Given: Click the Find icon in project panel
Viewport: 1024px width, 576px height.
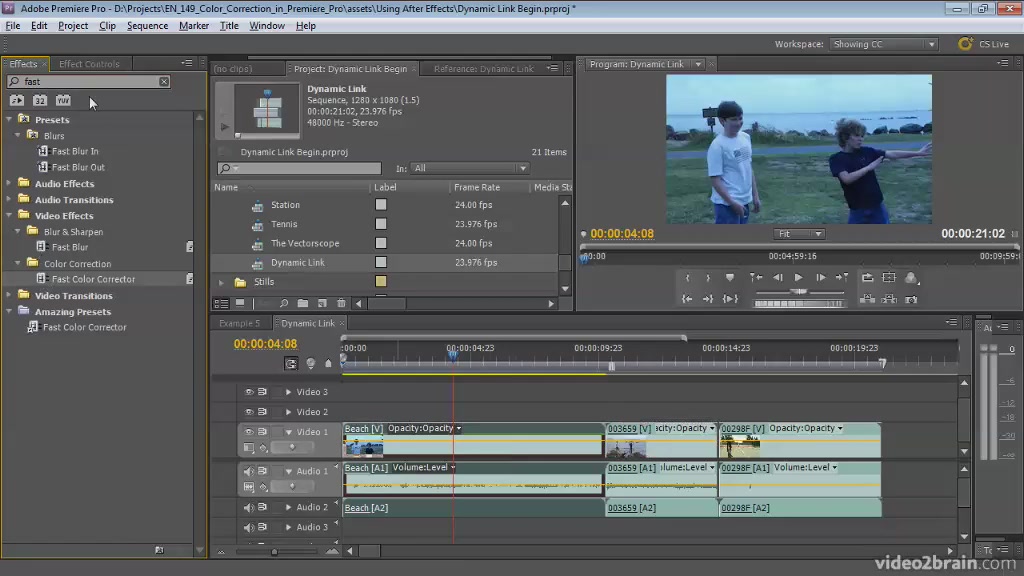Looking at the screenshot, I should pyautogui.click(x=283, y=304).
